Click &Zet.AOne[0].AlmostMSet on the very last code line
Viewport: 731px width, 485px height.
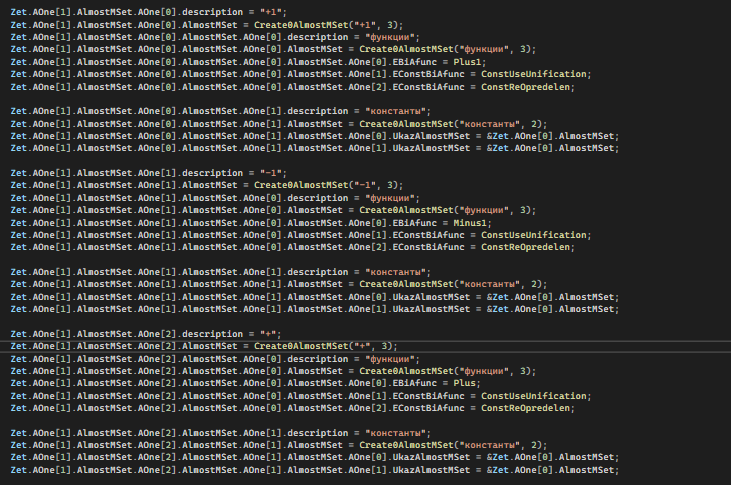point(551,470)
